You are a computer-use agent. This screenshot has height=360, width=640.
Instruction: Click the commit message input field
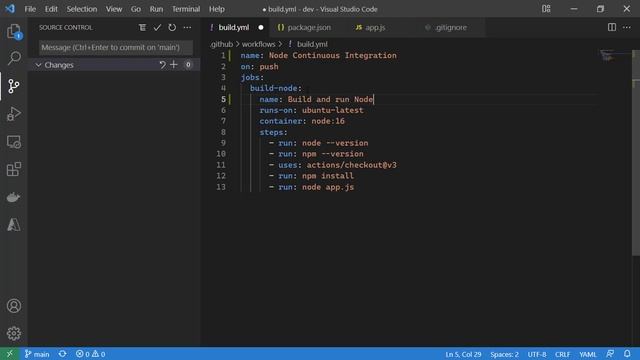(116, 47)
